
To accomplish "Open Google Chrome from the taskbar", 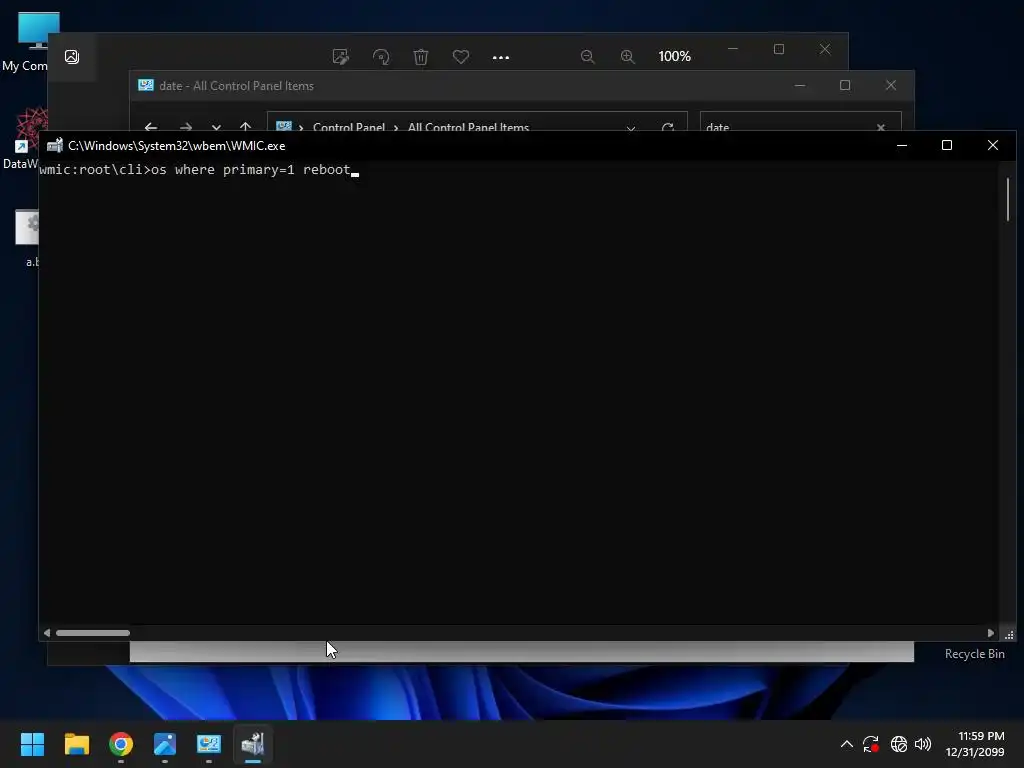I will pos(121,744).
